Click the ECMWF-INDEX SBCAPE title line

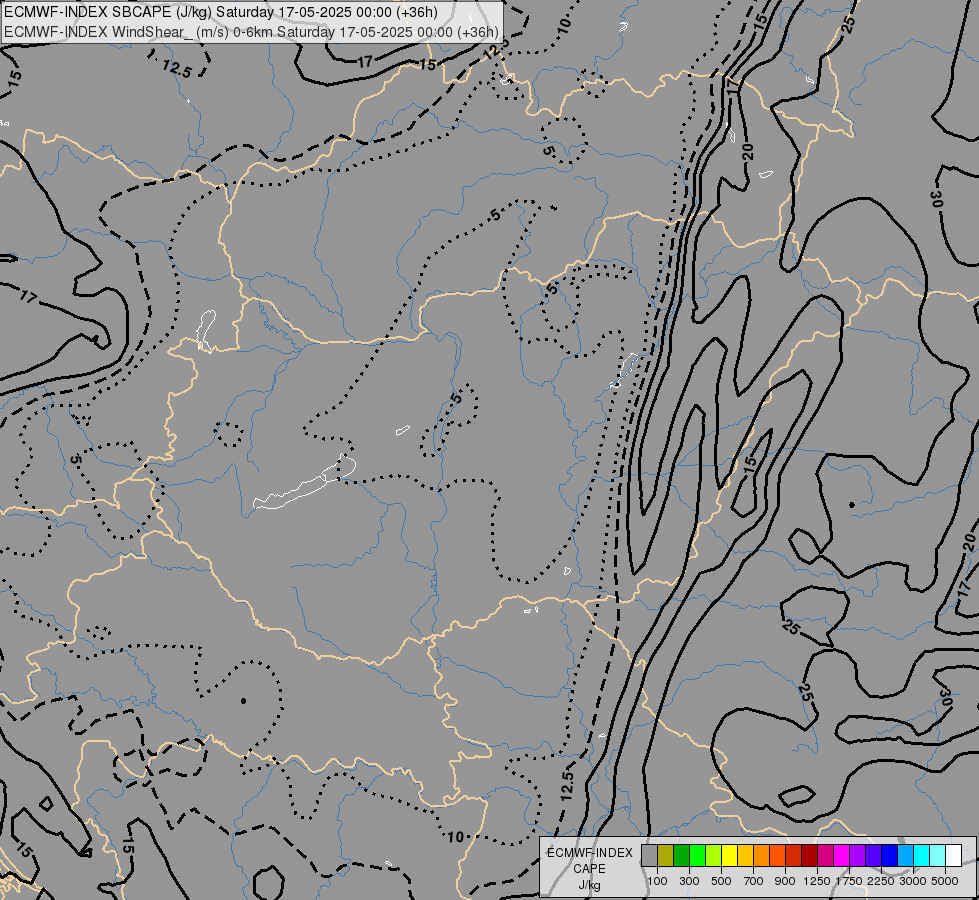pos(220,12)
